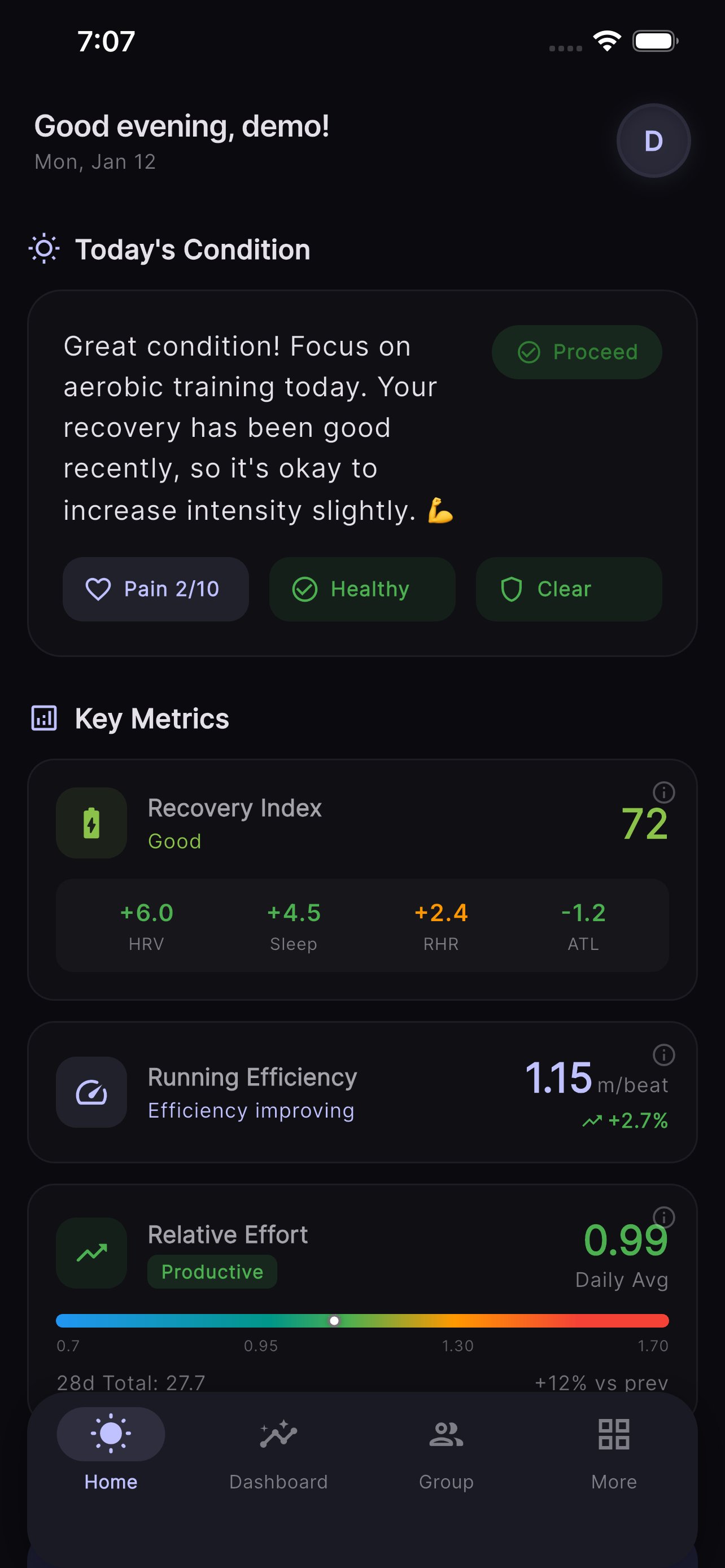Image resolution: width=725 pixels, height=1568 pixels.
Task: Click the +2.7% efficiency change link
Action: [626, 1119]
